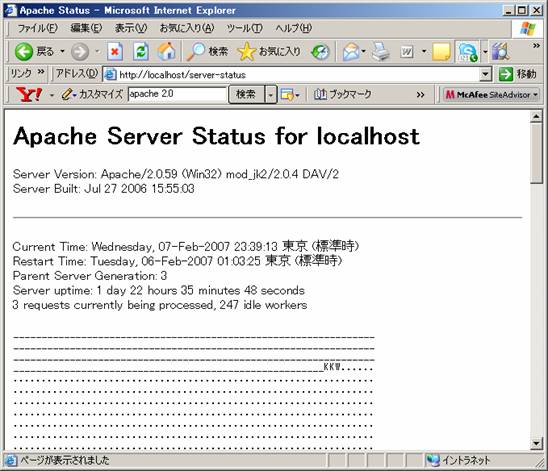The image size is (548, 471).
Task: Click the KKW scoreboard characters
Action: click(x=332, y=367)
